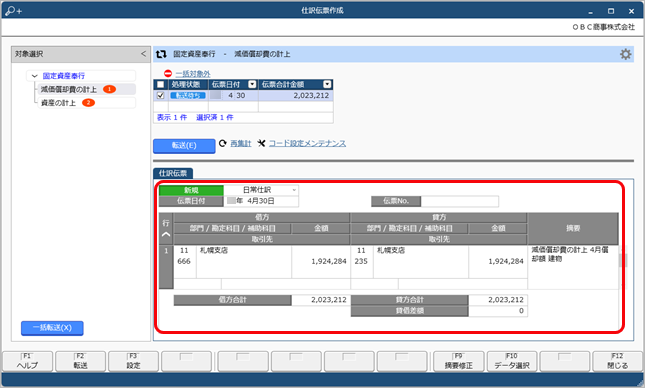
Task: Click the red 一括対象外 stop icon
Action: 168,74
